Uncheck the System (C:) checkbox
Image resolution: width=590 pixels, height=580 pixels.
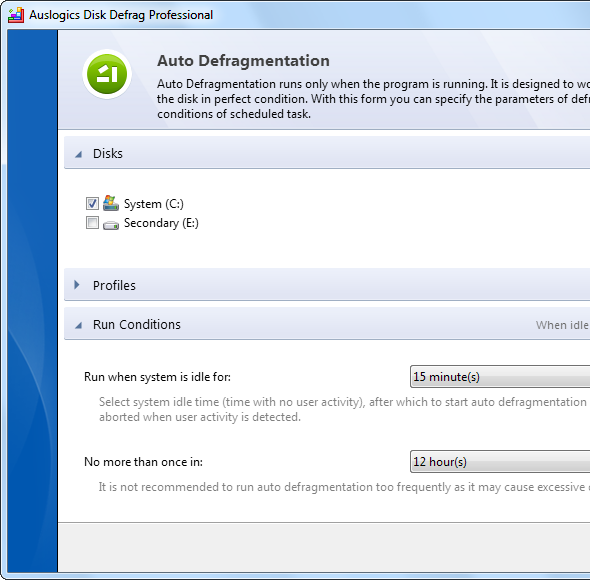tap(92, 203)
